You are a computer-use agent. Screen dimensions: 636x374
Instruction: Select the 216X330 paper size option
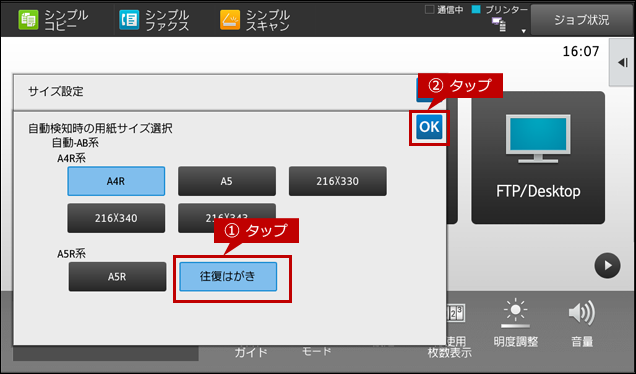(337, 181)
